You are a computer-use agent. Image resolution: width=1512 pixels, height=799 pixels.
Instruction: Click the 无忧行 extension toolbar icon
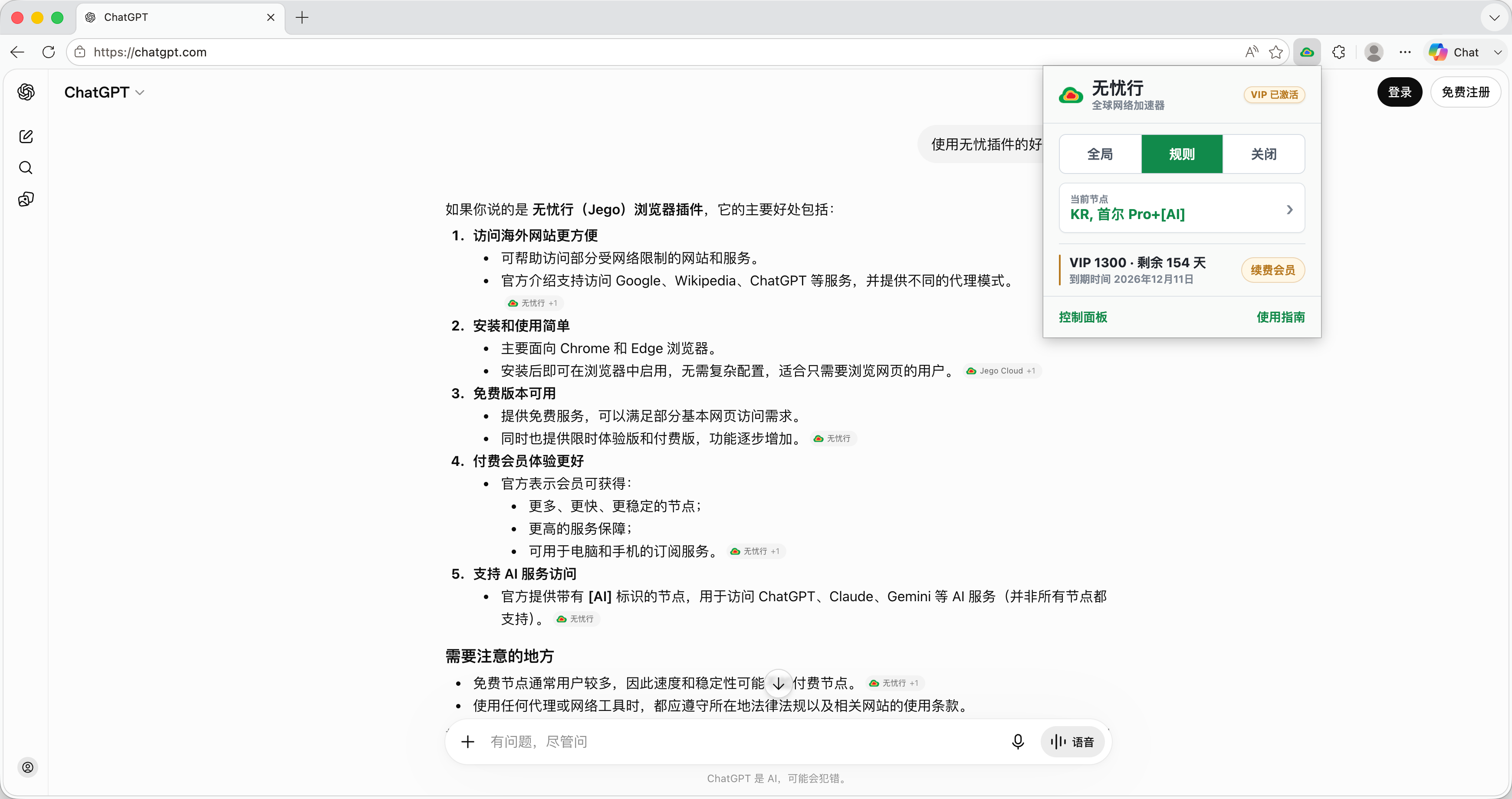1307,52
